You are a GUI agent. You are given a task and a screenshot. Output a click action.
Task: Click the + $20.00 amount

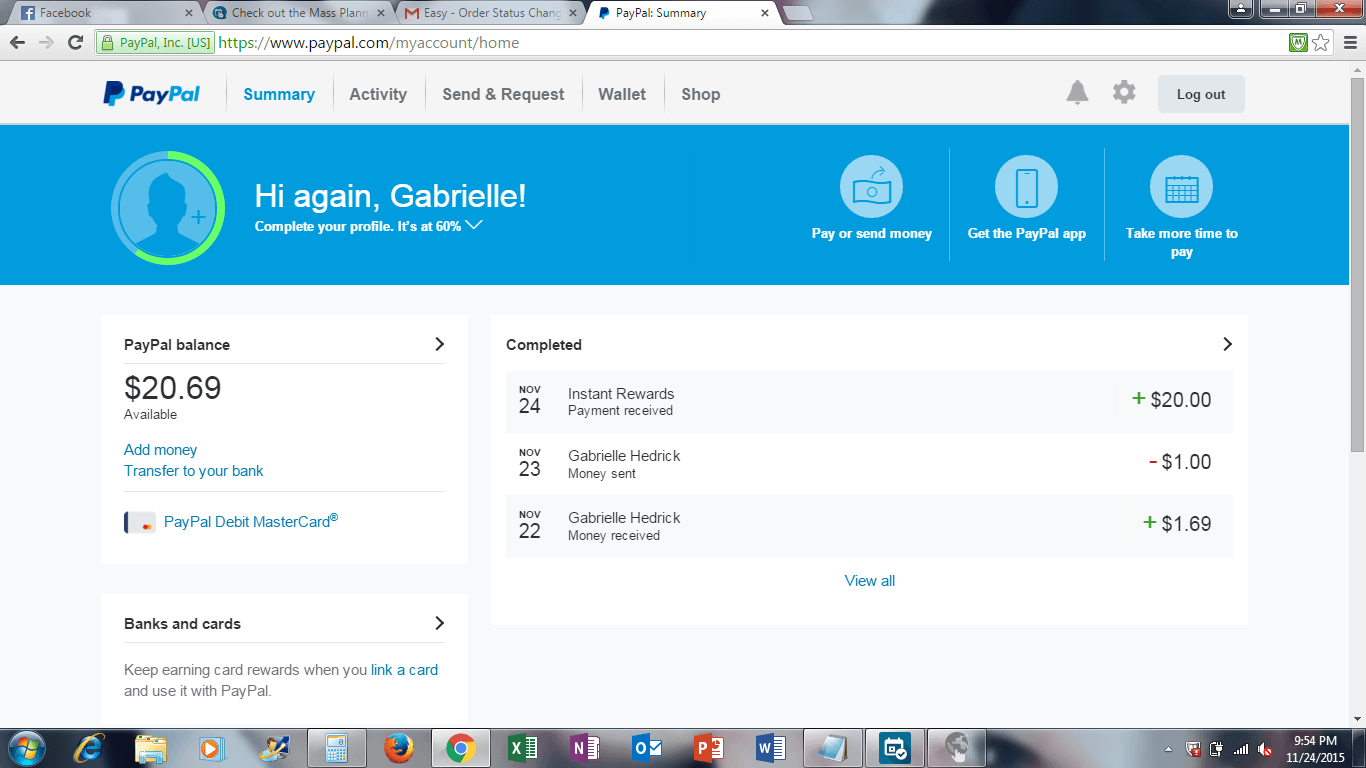click(x=1171, y=400)
